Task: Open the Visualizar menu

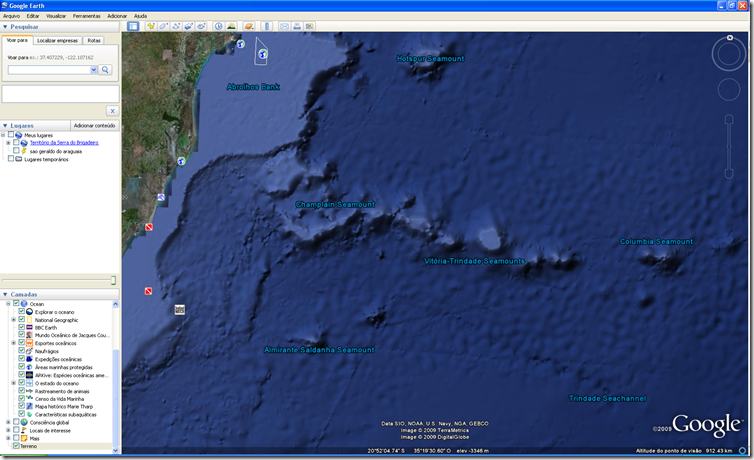Action: click(56, 16)
